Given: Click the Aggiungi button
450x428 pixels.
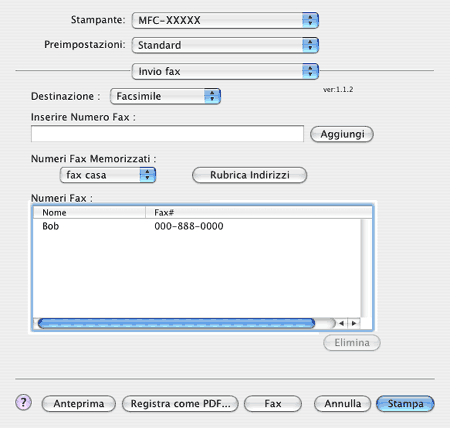Looking at the screenshot, I should (x=342, y=134).
